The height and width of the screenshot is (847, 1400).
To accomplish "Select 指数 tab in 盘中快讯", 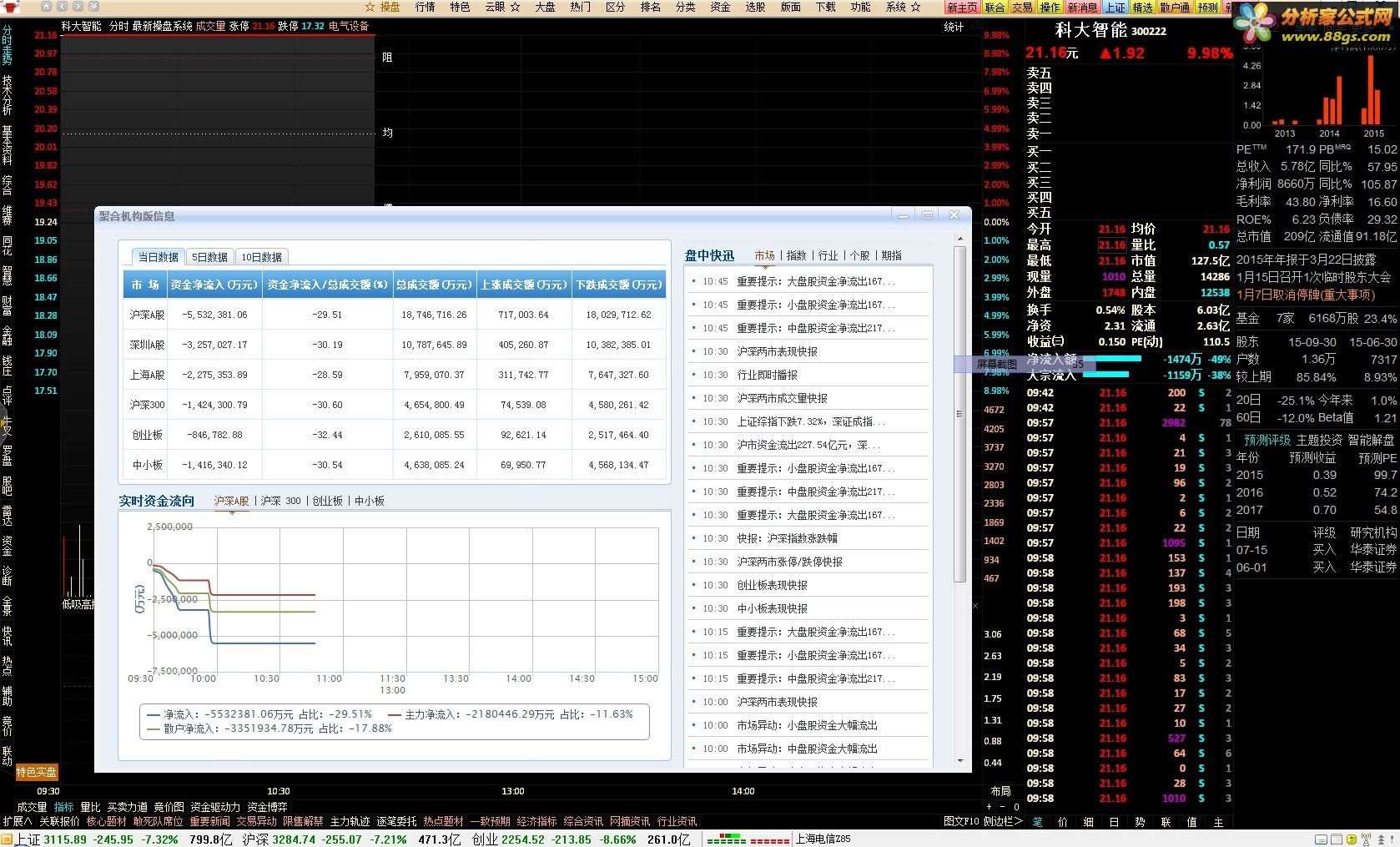I will [x=797, y=255].
